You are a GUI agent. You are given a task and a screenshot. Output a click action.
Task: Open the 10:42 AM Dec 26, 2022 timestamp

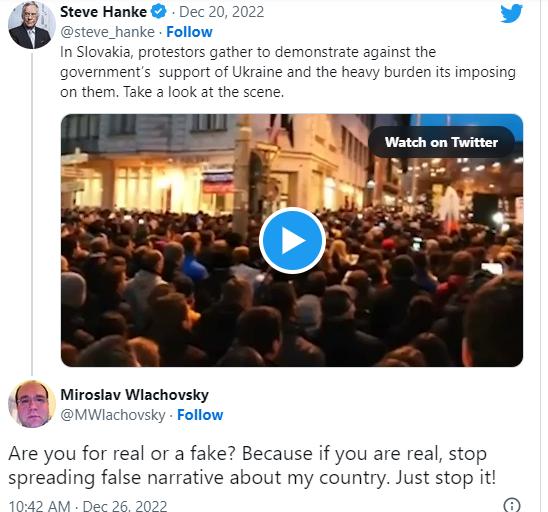[88, 506]
